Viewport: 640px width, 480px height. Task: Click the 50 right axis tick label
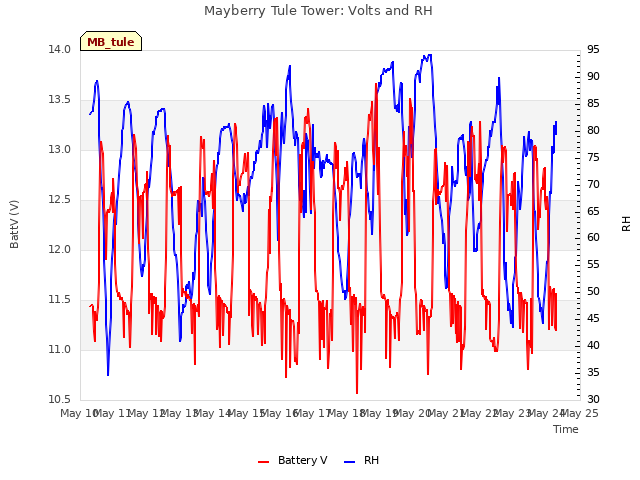click(593, 291)
